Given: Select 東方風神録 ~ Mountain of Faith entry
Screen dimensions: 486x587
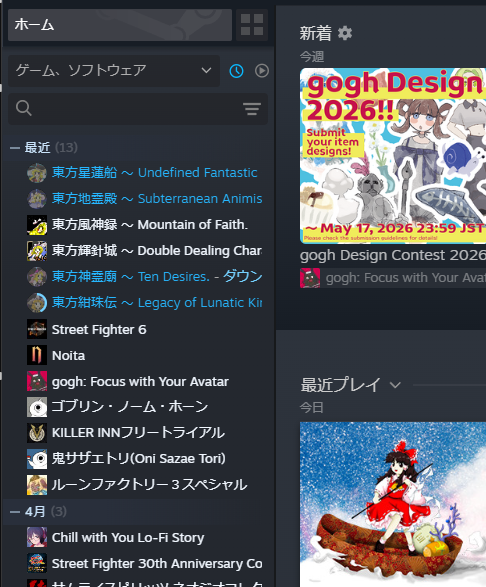Looking at the screenshot, I should [150, 225].
